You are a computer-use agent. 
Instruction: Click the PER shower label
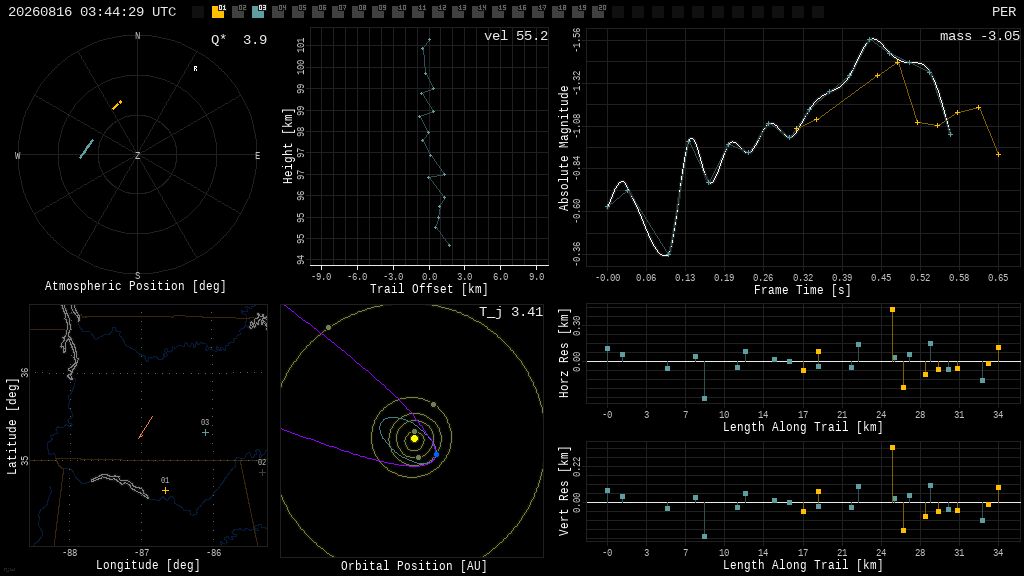(1004, 12)
